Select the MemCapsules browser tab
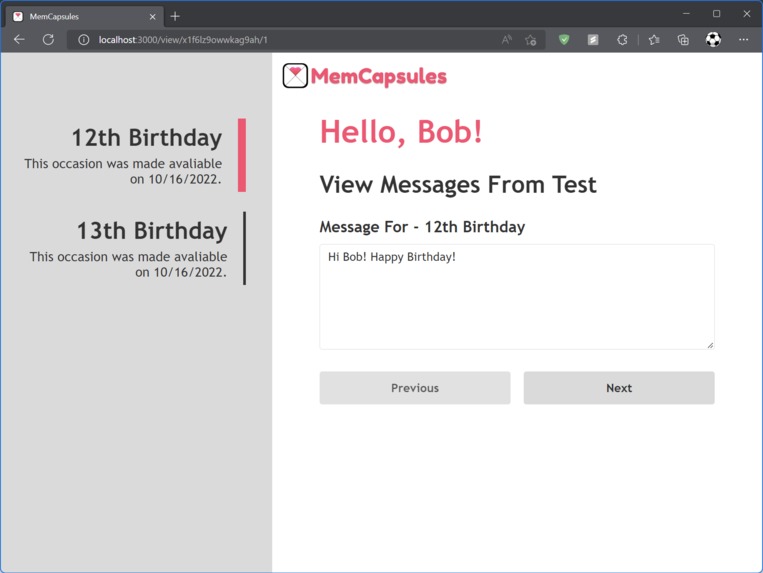763x573 pixels. [85, 17]
